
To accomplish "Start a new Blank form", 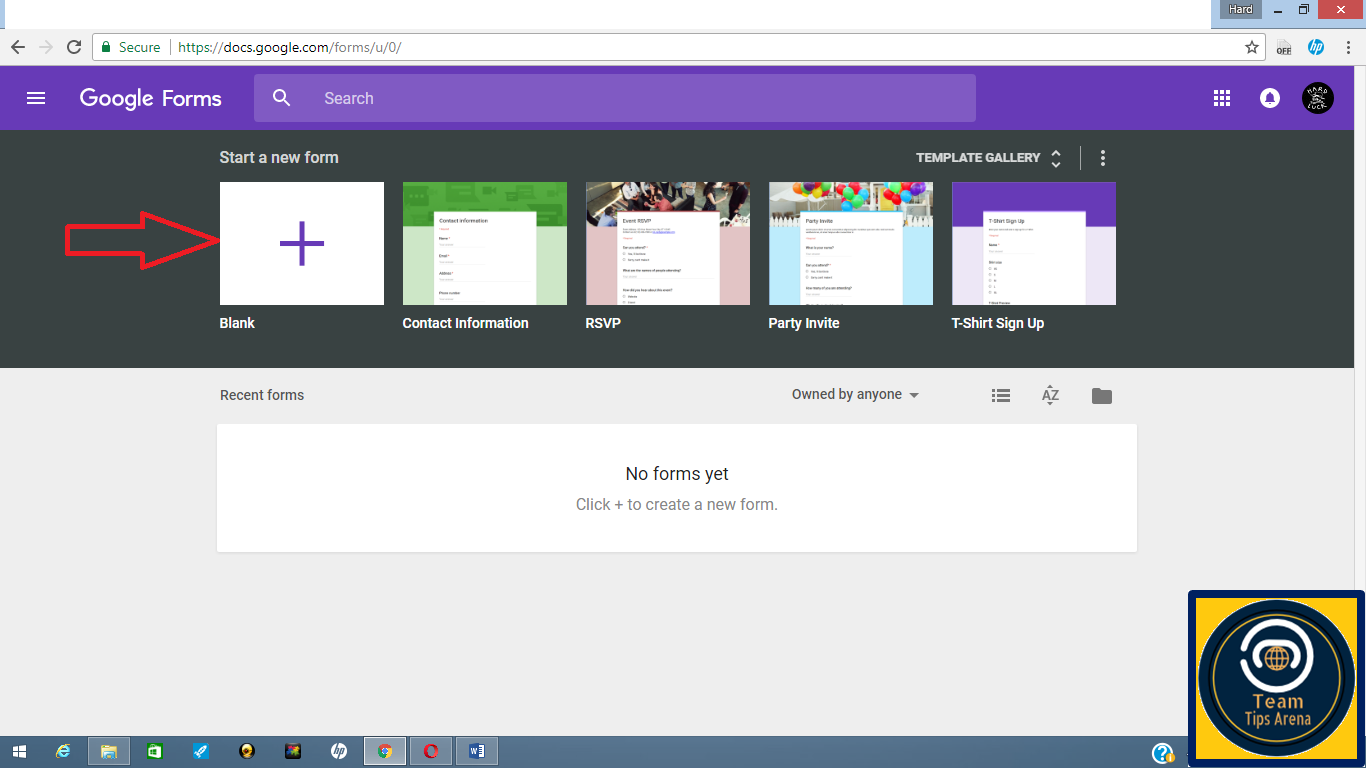I will coord(301,243).
